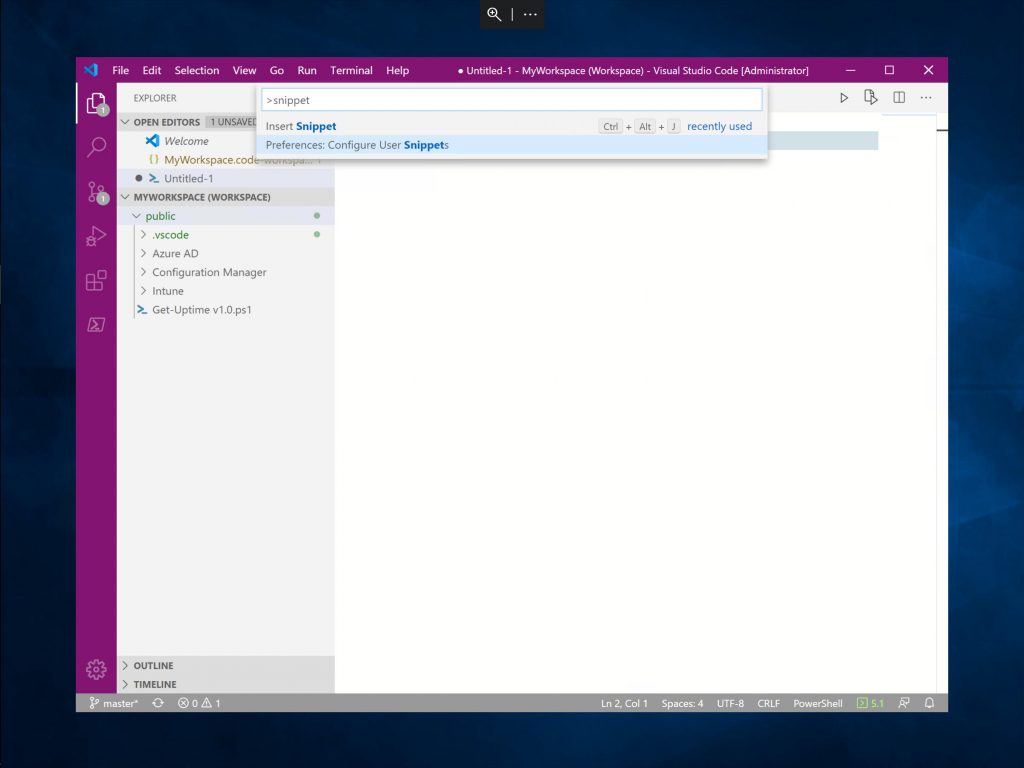Click the UTF-8 encoding setting
Image resolution: width=1024 pixels, height=768 pixels.
[730, 703]
